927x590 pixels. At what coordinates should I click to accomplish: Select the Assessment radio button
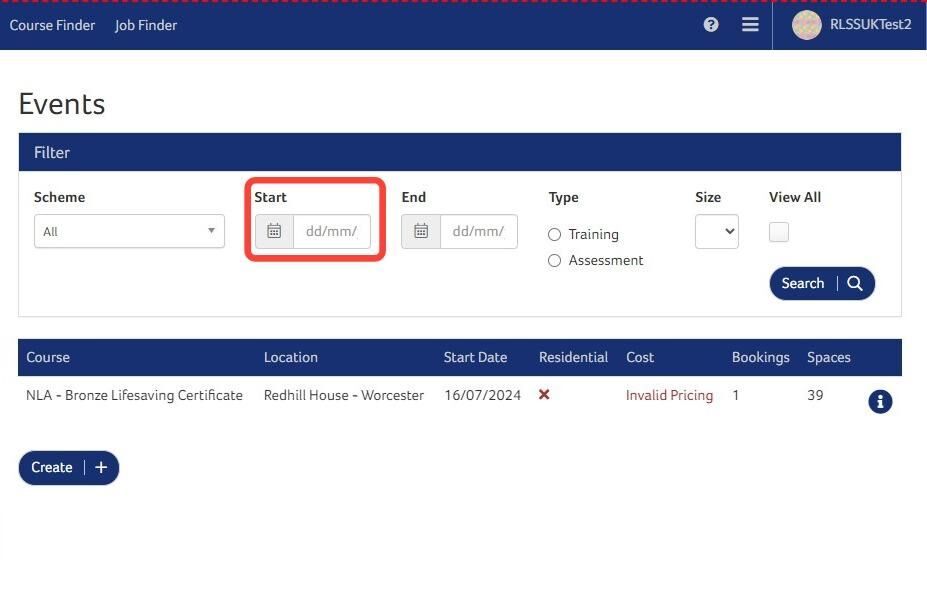pos(554,261)
